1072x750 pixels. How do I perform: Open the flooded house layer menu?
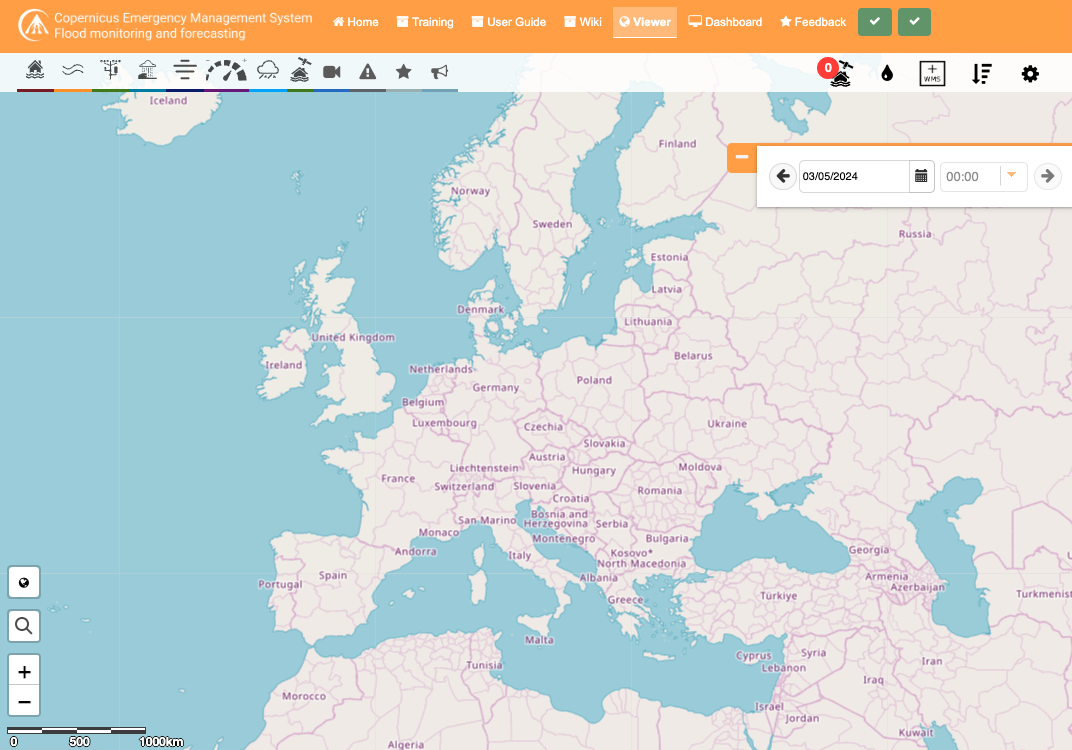click(36, 71)
